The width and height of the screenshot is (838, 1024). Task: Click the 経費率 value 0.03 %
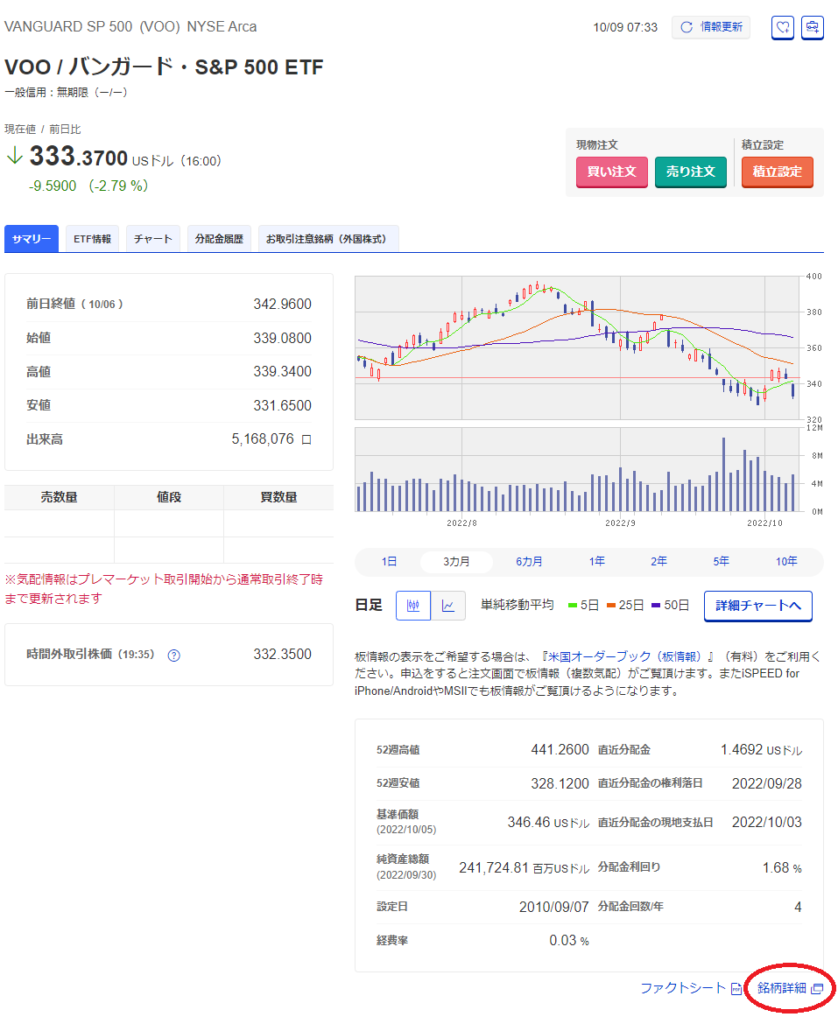[x=569, y=940]
